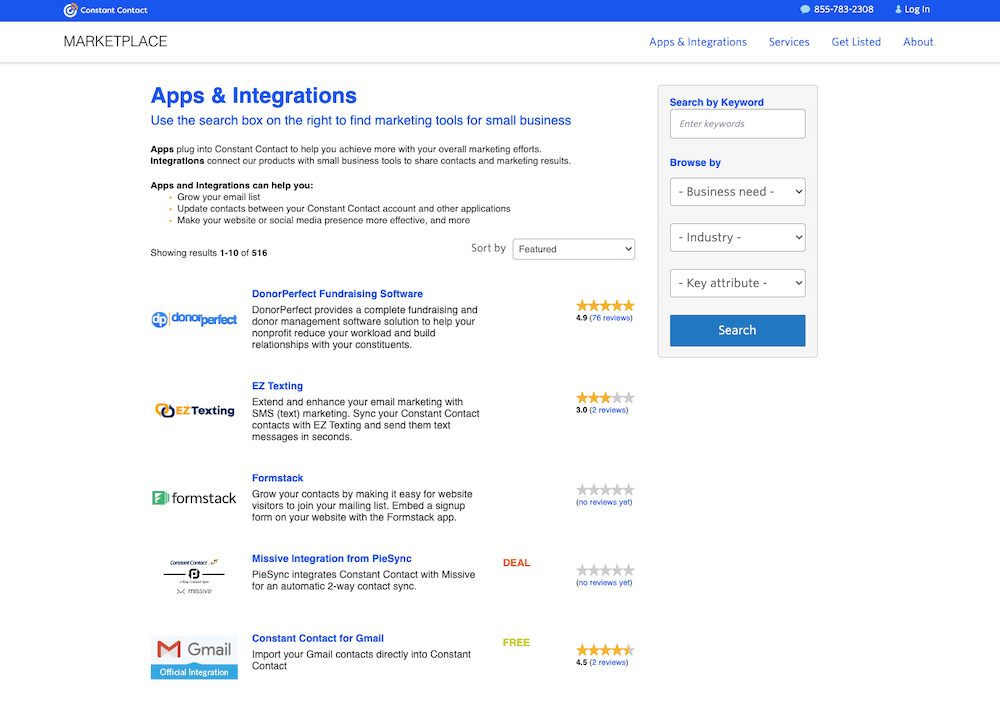
Task: Click the FREE label on Gmail listing
Action: coord(517,643)
